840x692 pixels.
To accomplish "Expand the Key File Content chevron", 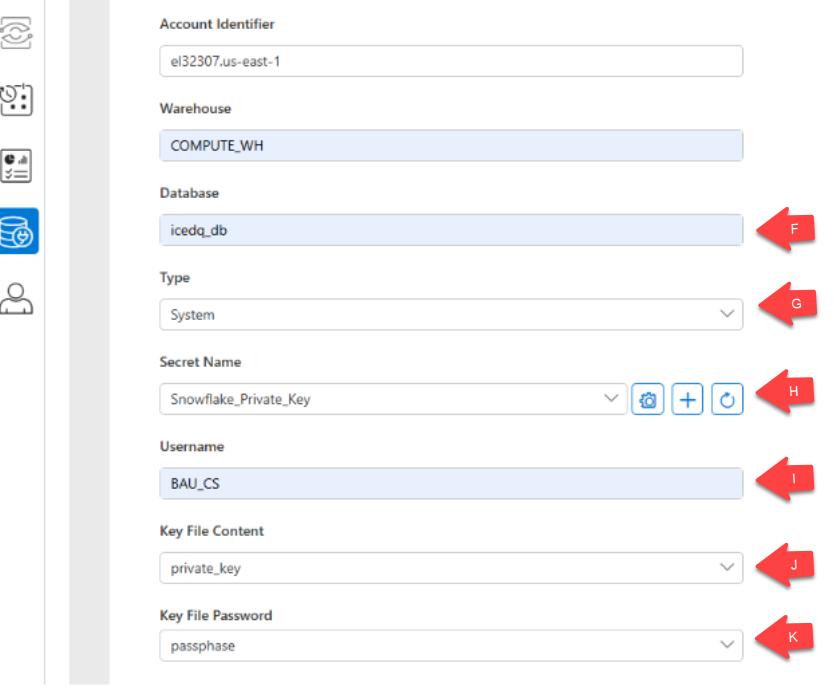I will (728, 568).
